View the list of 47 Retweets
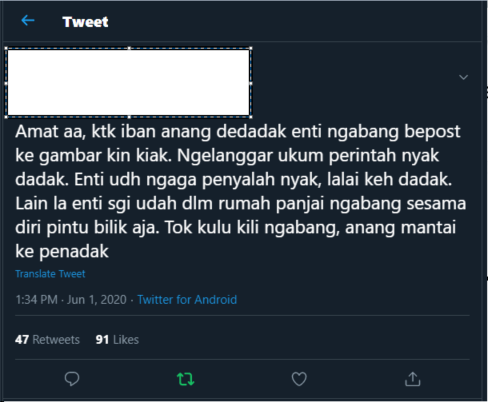Screen dimensions: 488x402 click(x=47, y=339)
